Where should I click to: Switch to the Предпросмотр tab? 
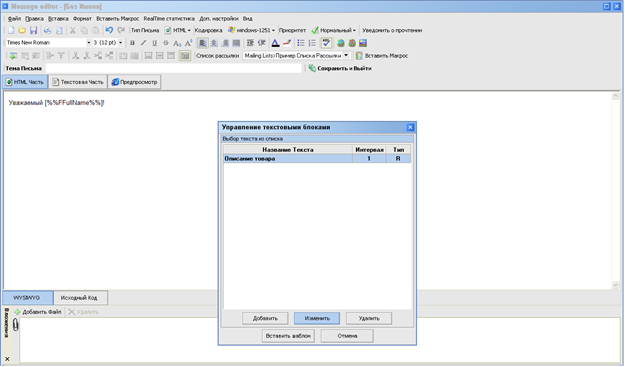(134, 82)
